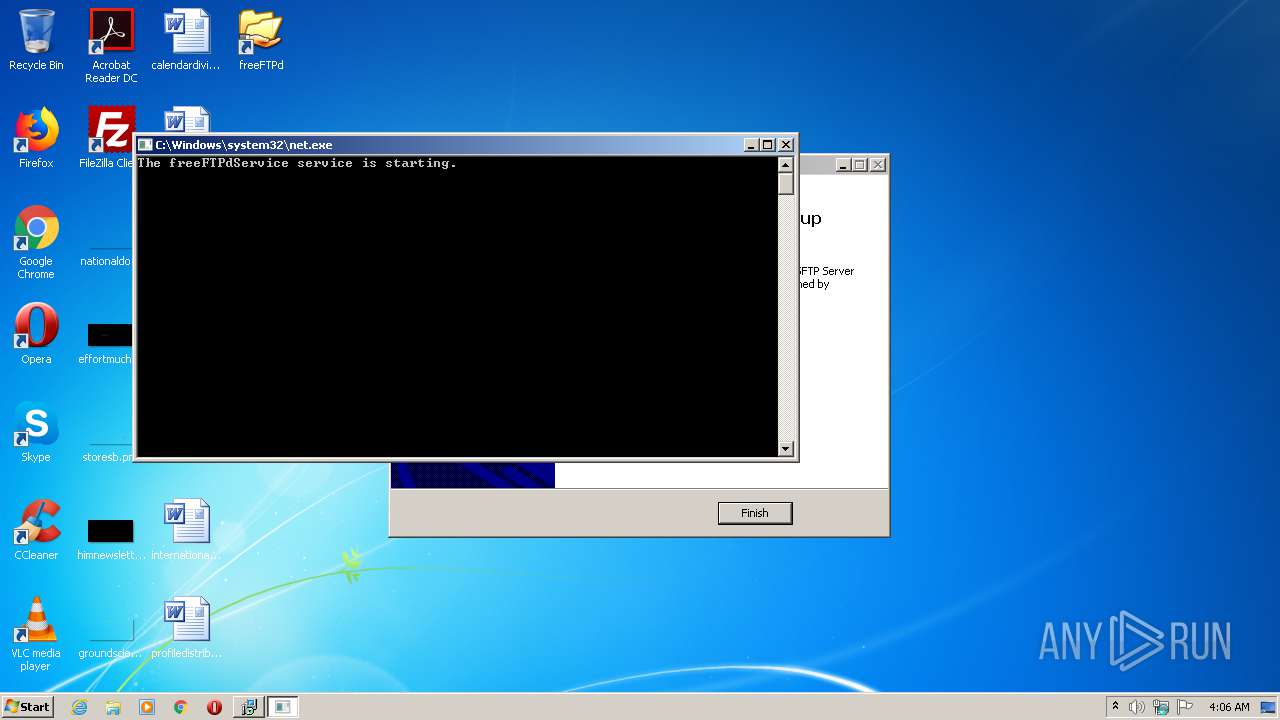Click the Finish button in setup window
This screenshot has width=1280, height=720.
pos(755,513)
